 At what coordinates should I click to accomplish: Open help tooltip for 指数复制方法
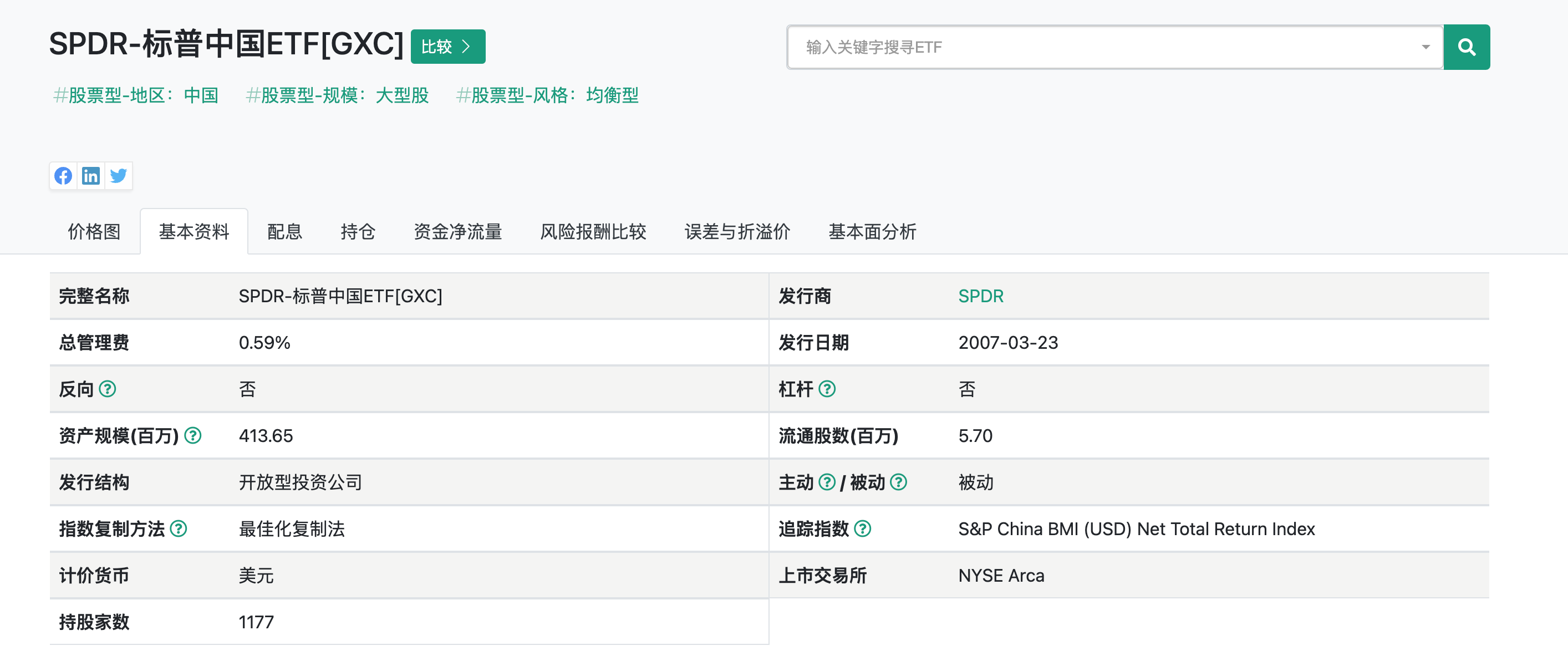pyautogui.click(x=180, y=529)
